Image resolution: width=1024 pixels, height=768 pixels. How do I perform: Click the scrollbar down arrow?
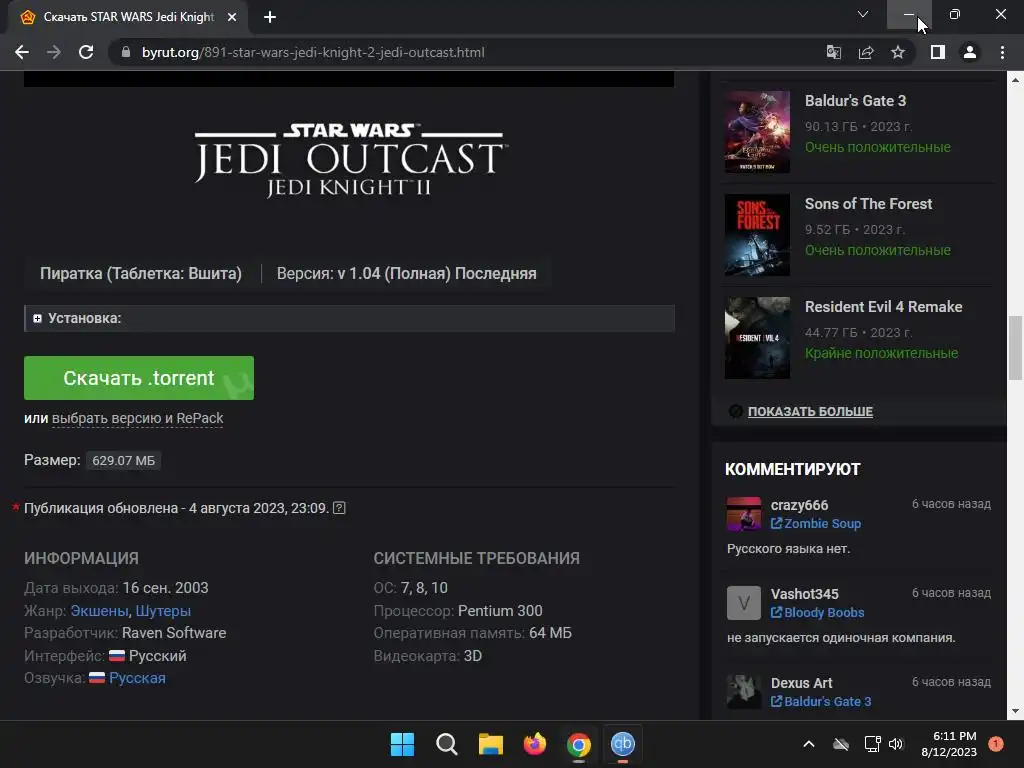pyautogui.click(x=1015, y=711)
